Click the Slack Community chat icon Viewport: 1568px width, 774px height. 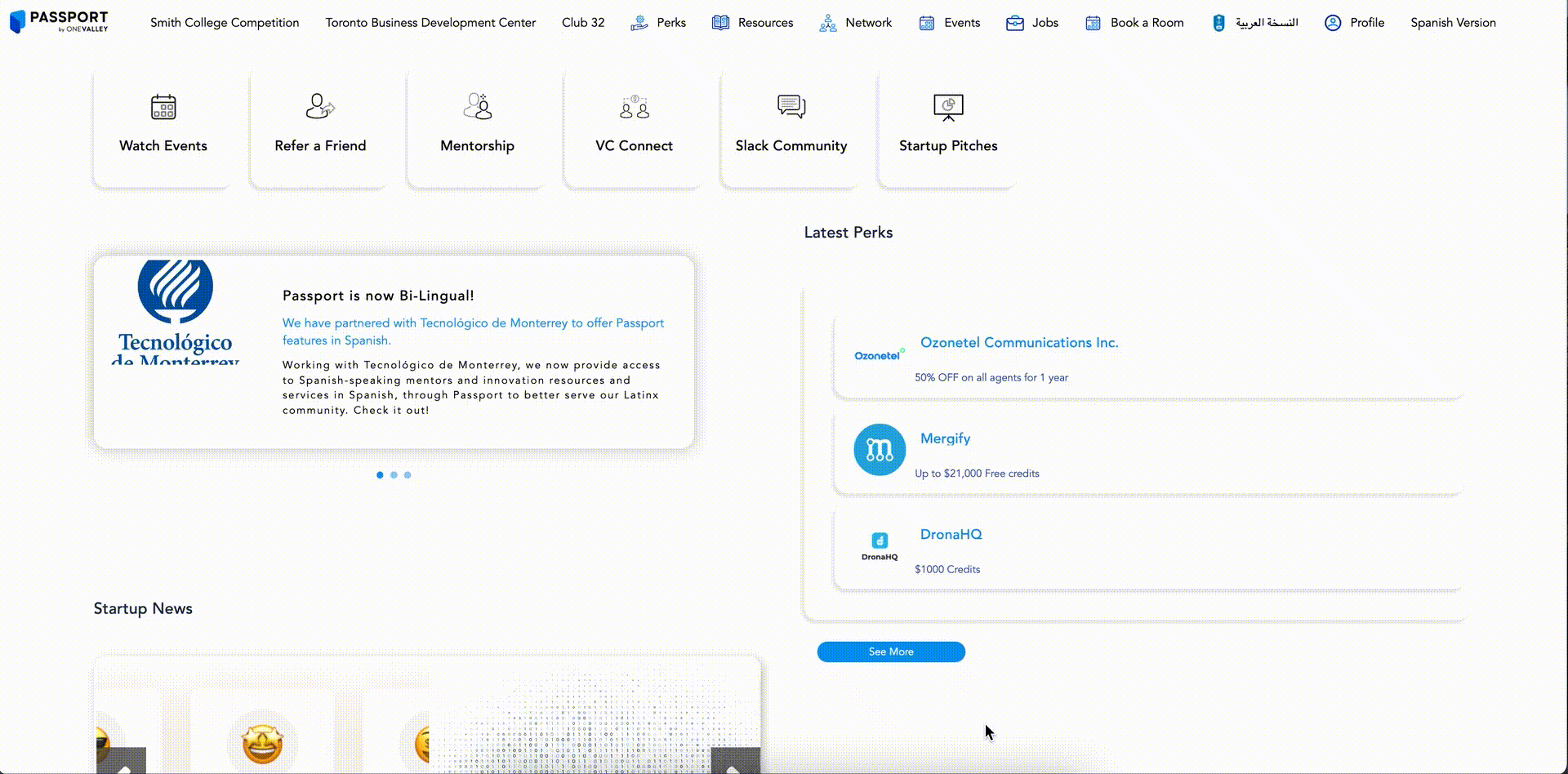pos(791,107)
